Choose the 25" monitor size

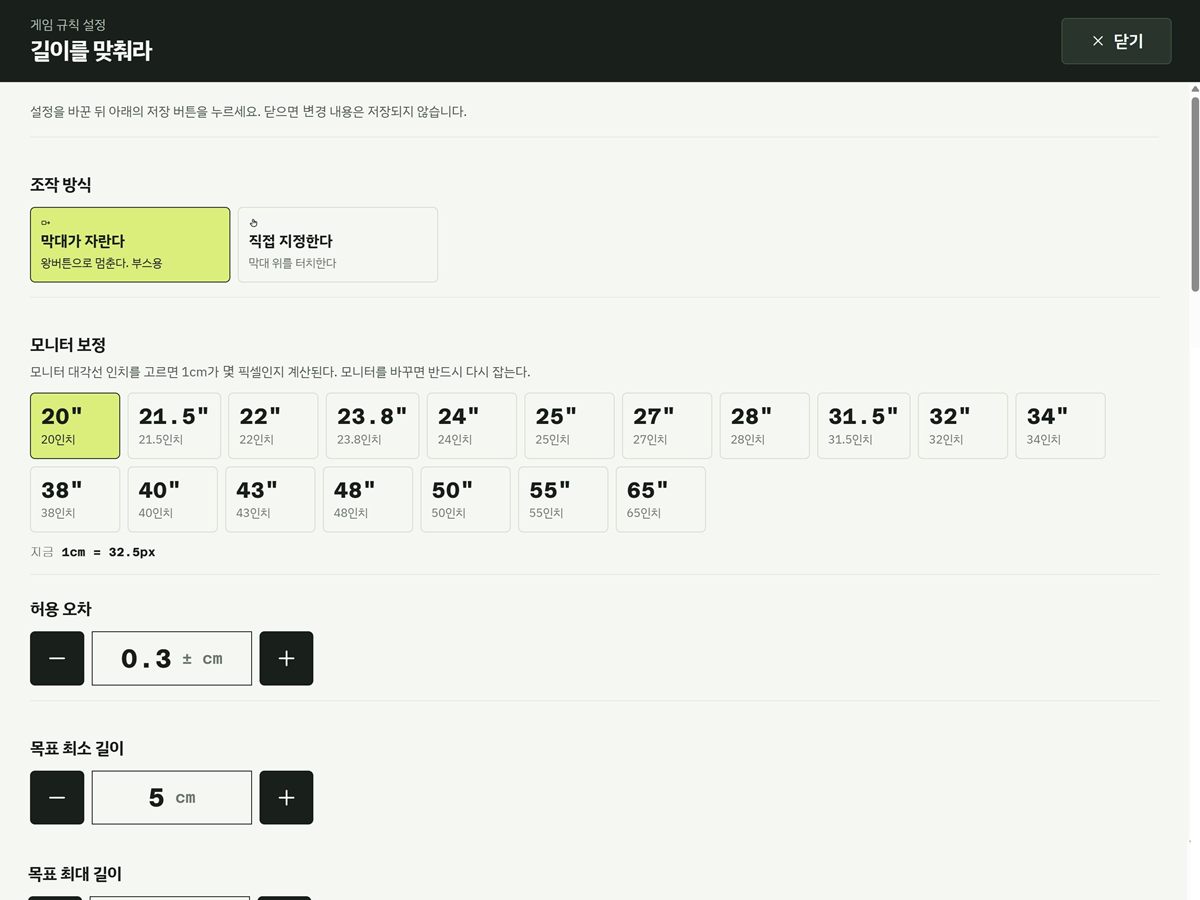coord(569,426)
